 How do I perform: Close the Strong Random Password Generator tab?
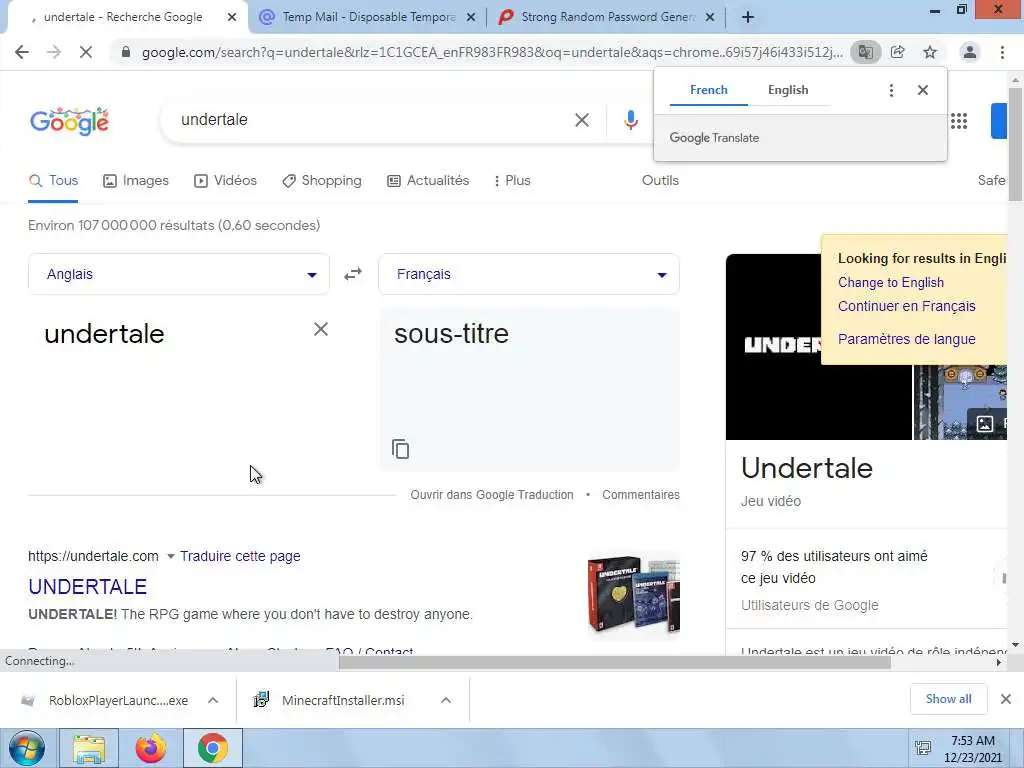tap(710, 18)
